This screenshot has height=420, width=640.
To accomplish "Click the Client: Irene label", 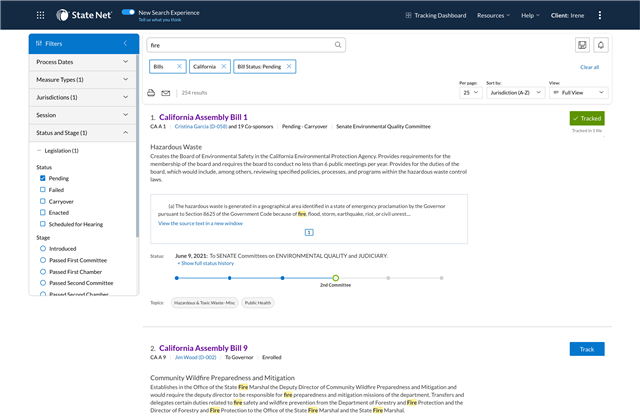I will point(567,16).
